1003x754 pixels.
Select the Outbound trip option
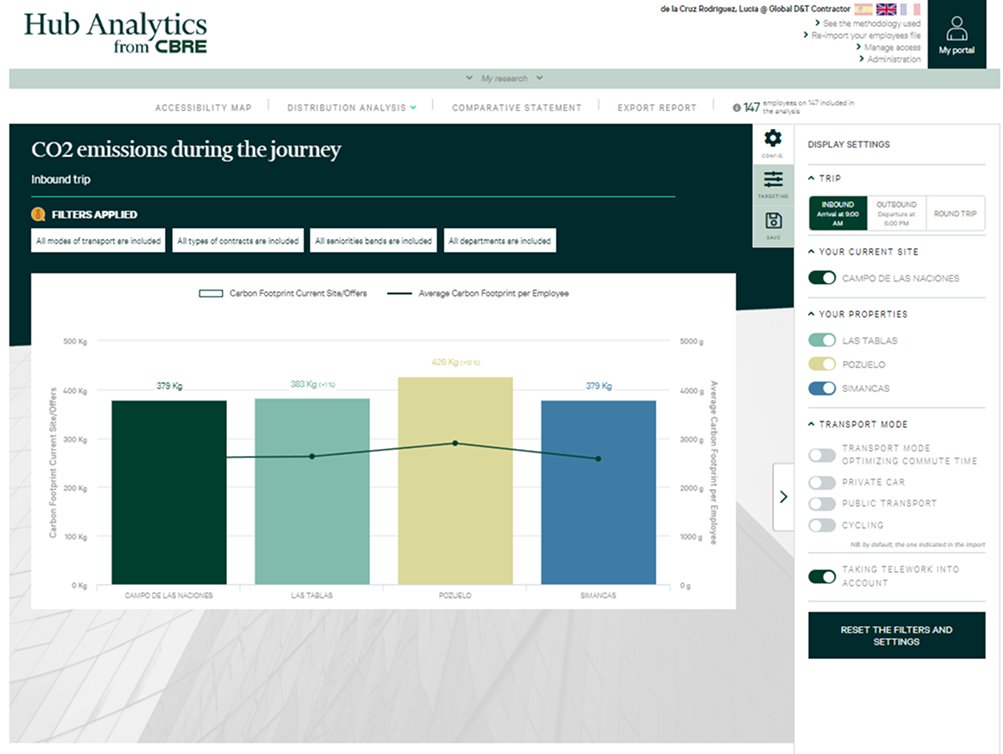896,213
